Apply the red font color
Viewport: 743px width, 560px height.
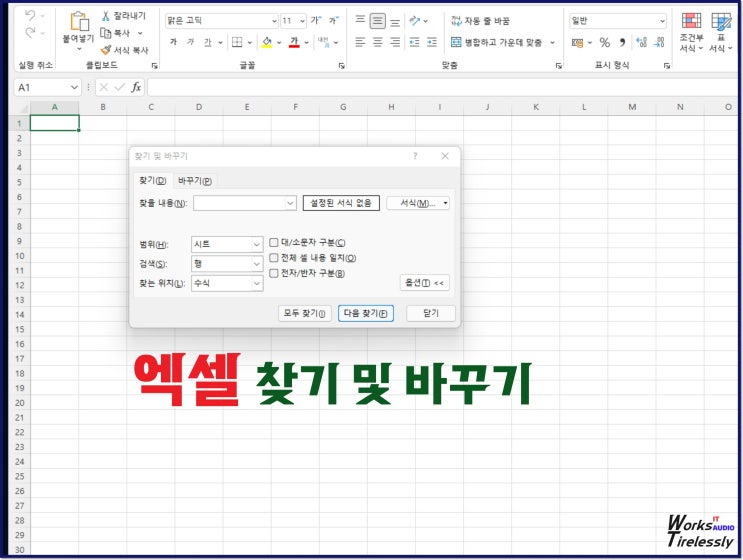tap(294, 43)
